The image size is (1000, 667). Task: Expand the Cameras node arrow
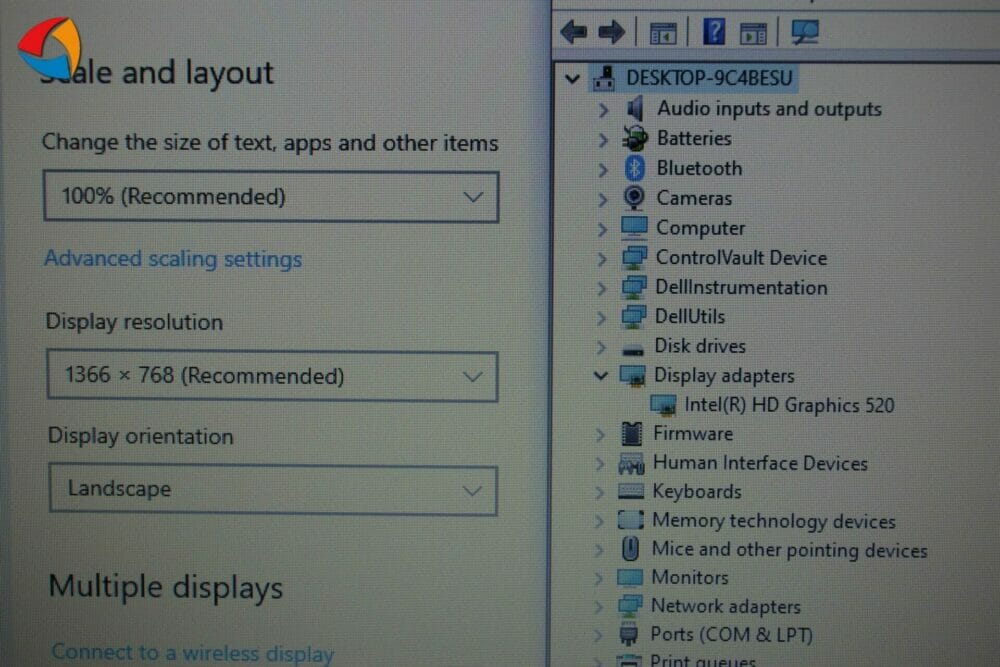point(603,199)
